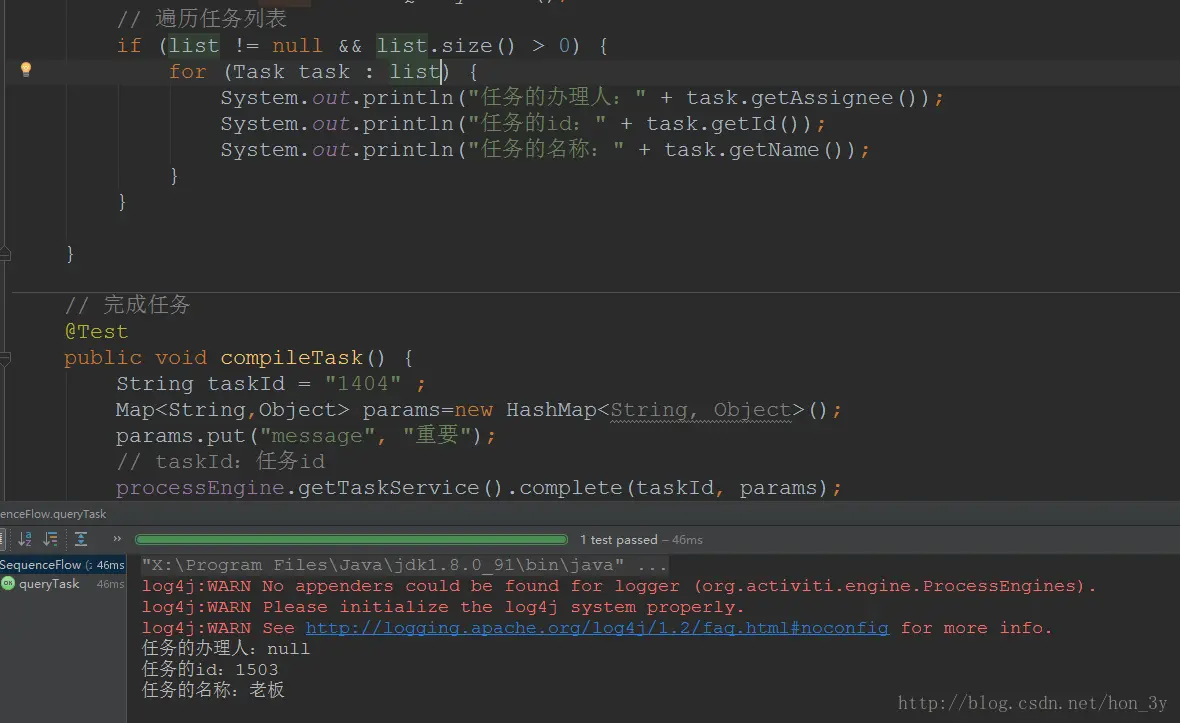
Task: Place cursor on the @Test annotation
Action: [x=96, y=332]
